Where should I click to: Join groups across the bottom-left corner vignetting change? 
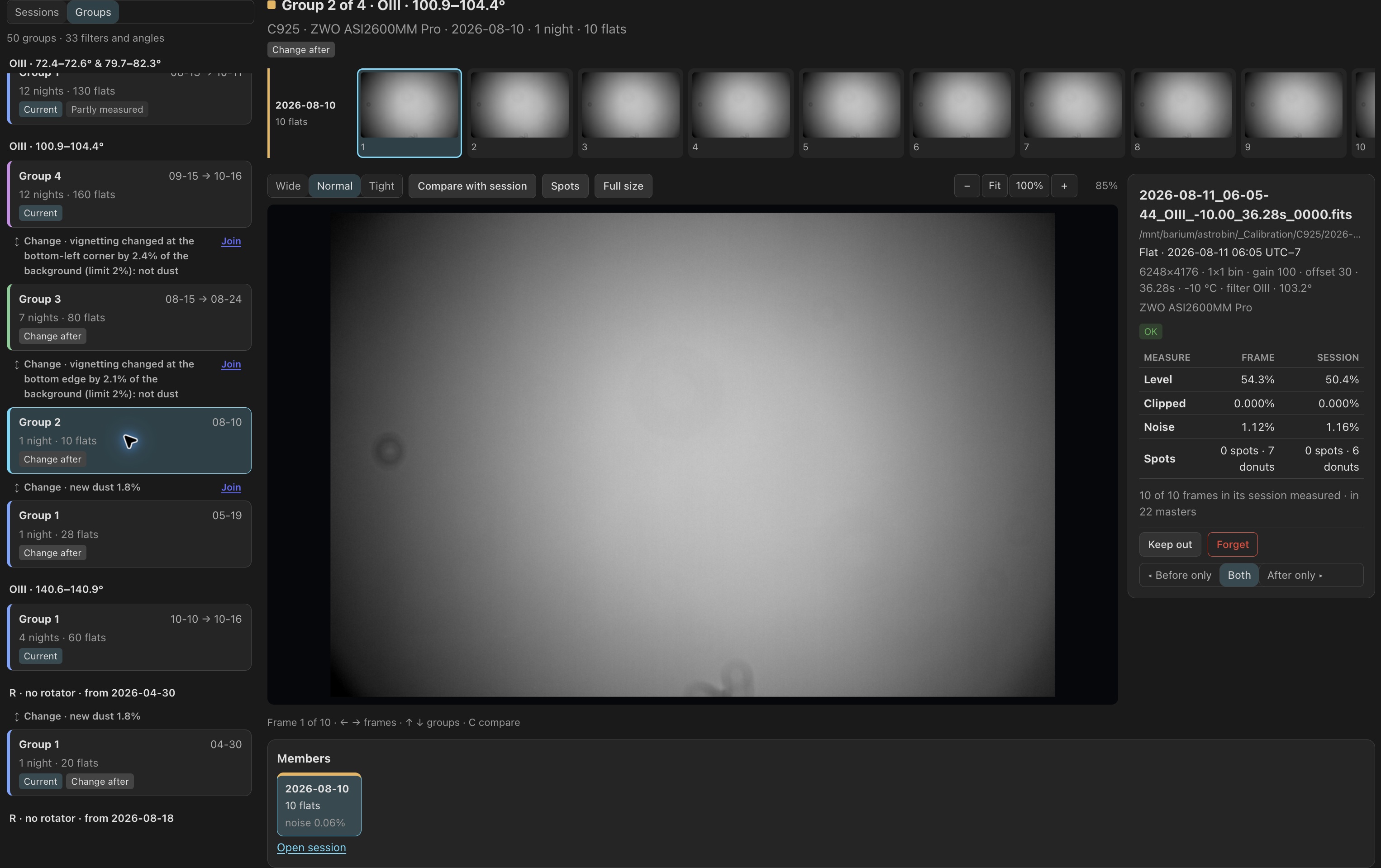point(231,241)
